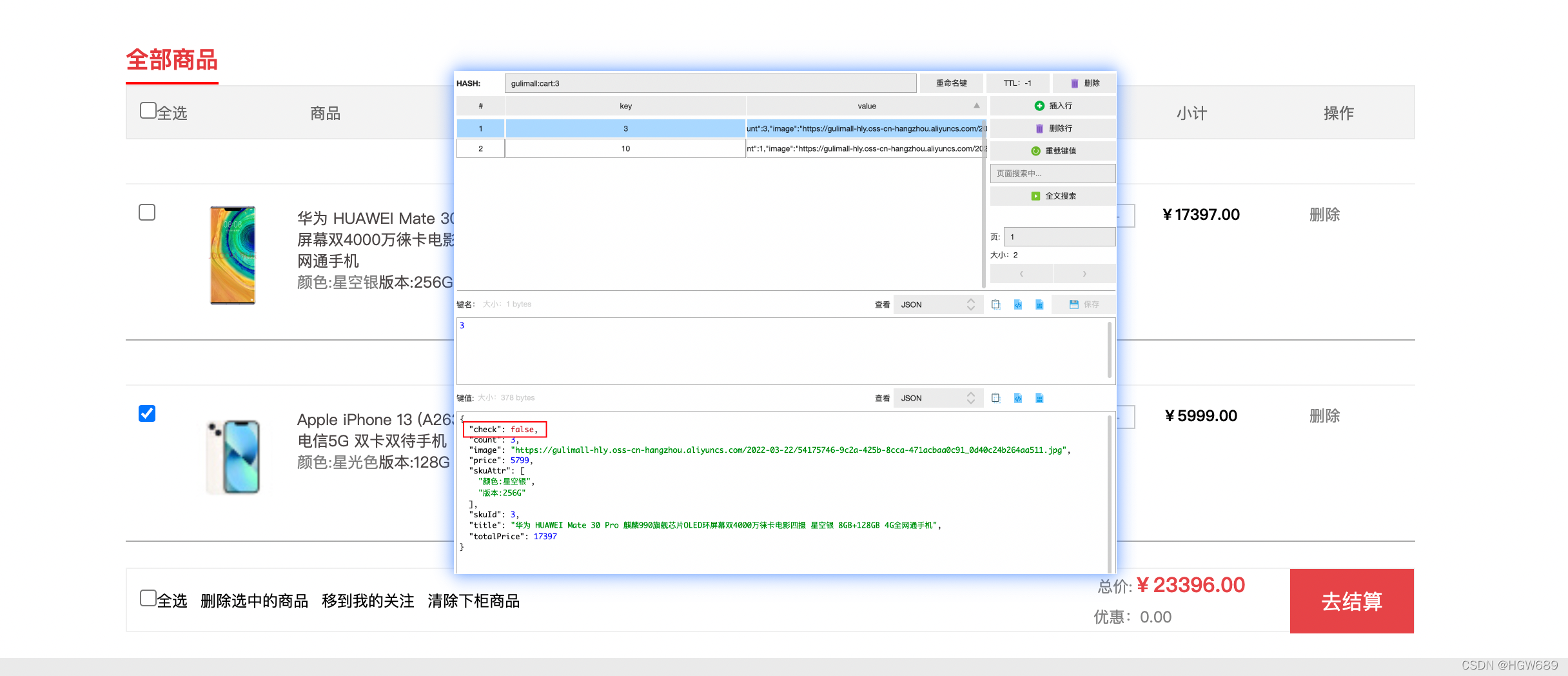The height and width of the screenshot is (676, 1568).
Task: Click the red 去结算 checkout button
Action: point(1352,601)
